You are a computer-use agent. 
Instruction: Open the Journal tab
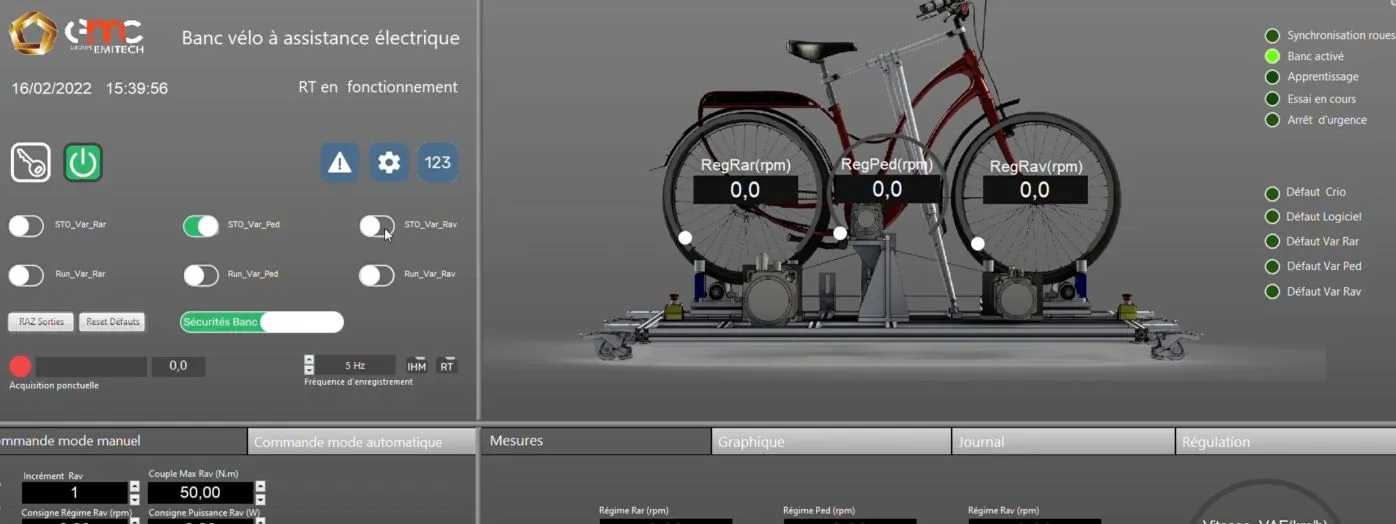tap(1063, 441)
